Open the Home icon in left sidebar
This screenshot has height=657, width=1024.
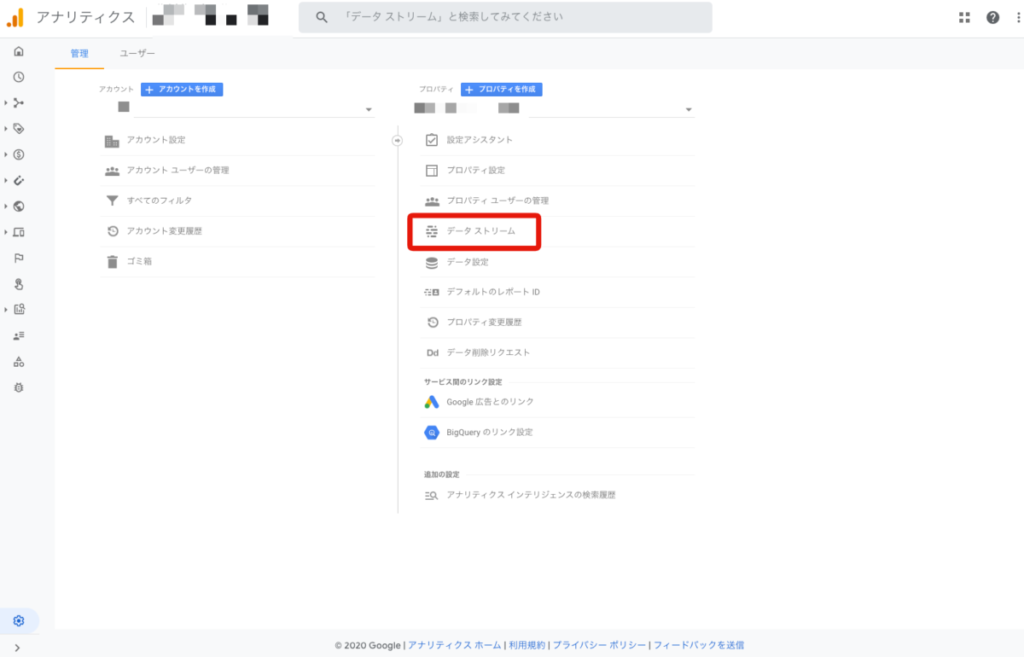click(x=19, y=51)
